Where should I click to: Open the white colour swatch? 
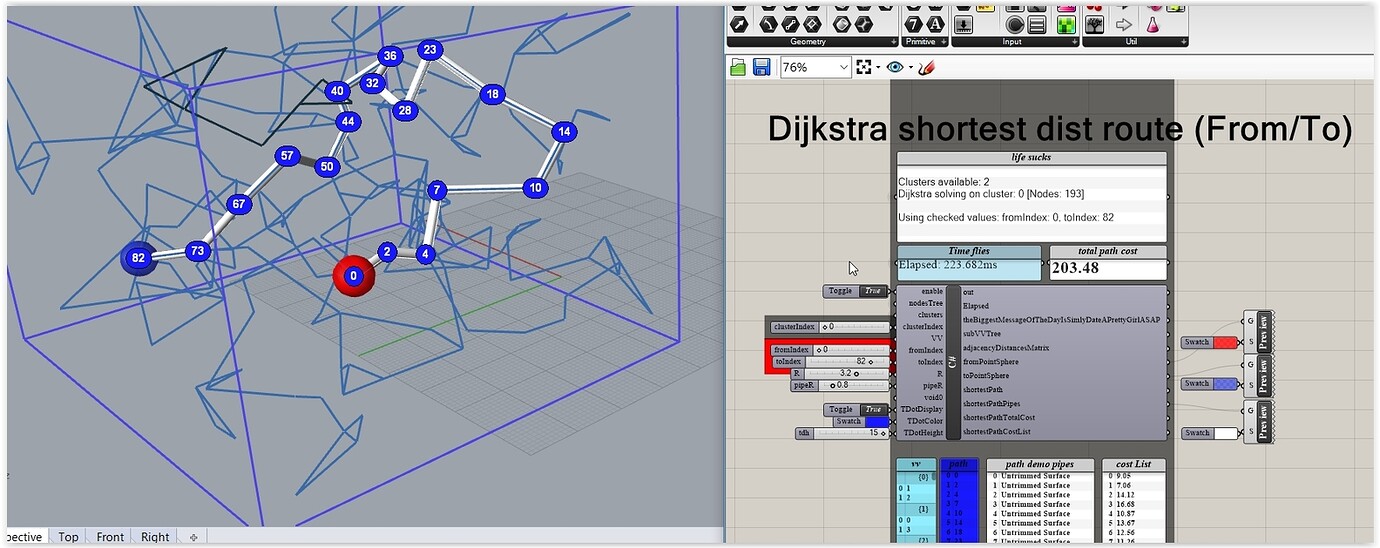[1211, 433]
